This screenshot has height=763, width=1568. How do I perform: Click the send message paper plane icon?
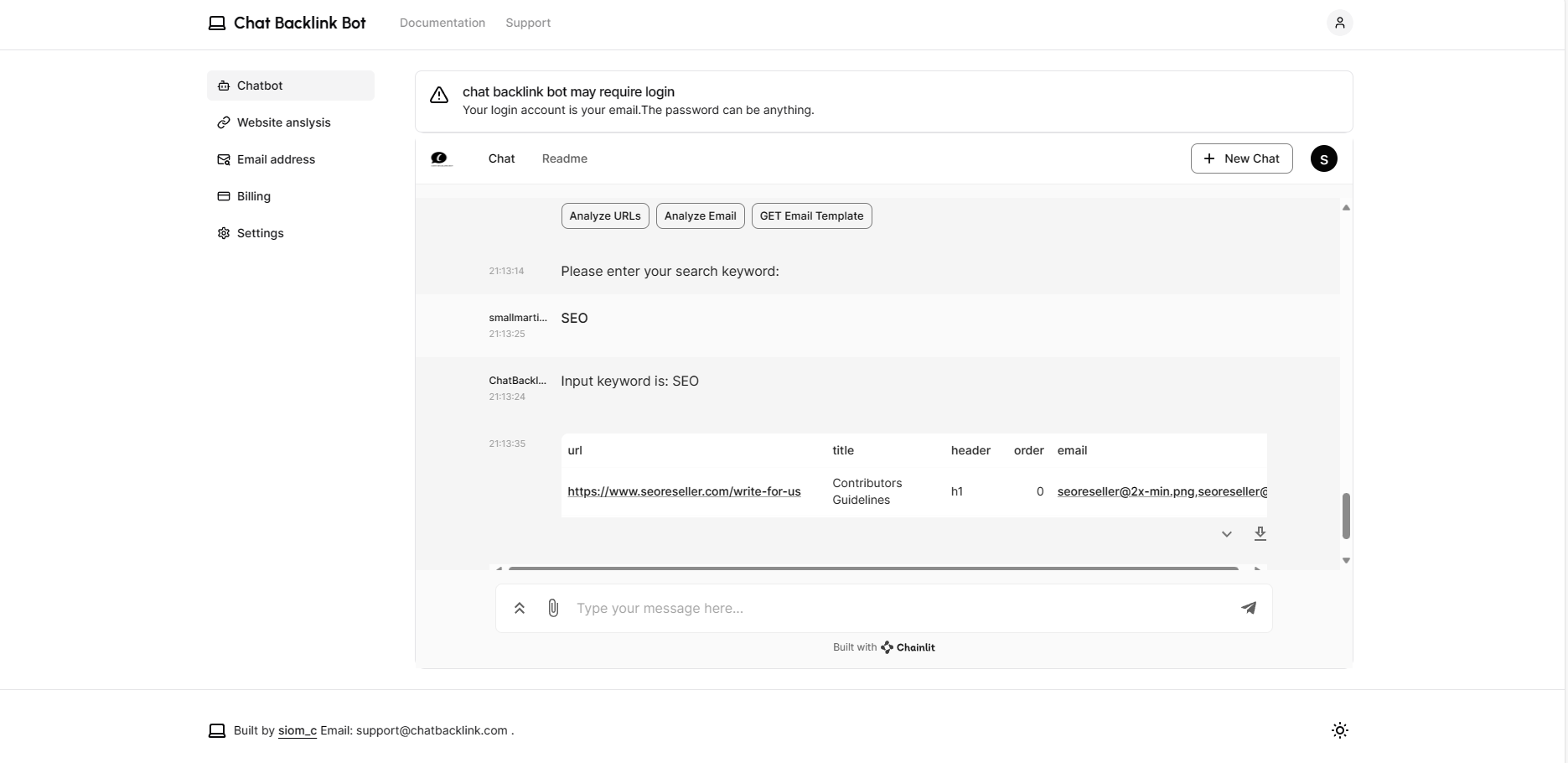coord(1249,608)
